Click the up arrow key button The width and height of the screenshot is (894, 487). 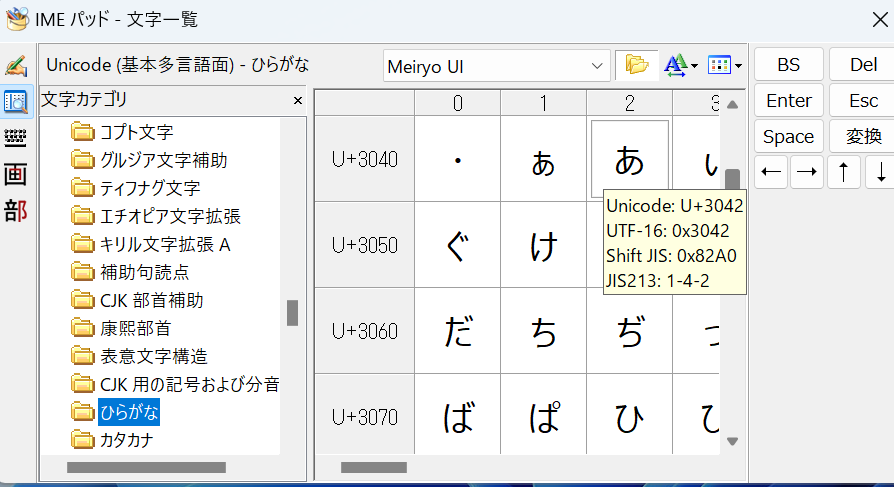[x=844, y=172]
